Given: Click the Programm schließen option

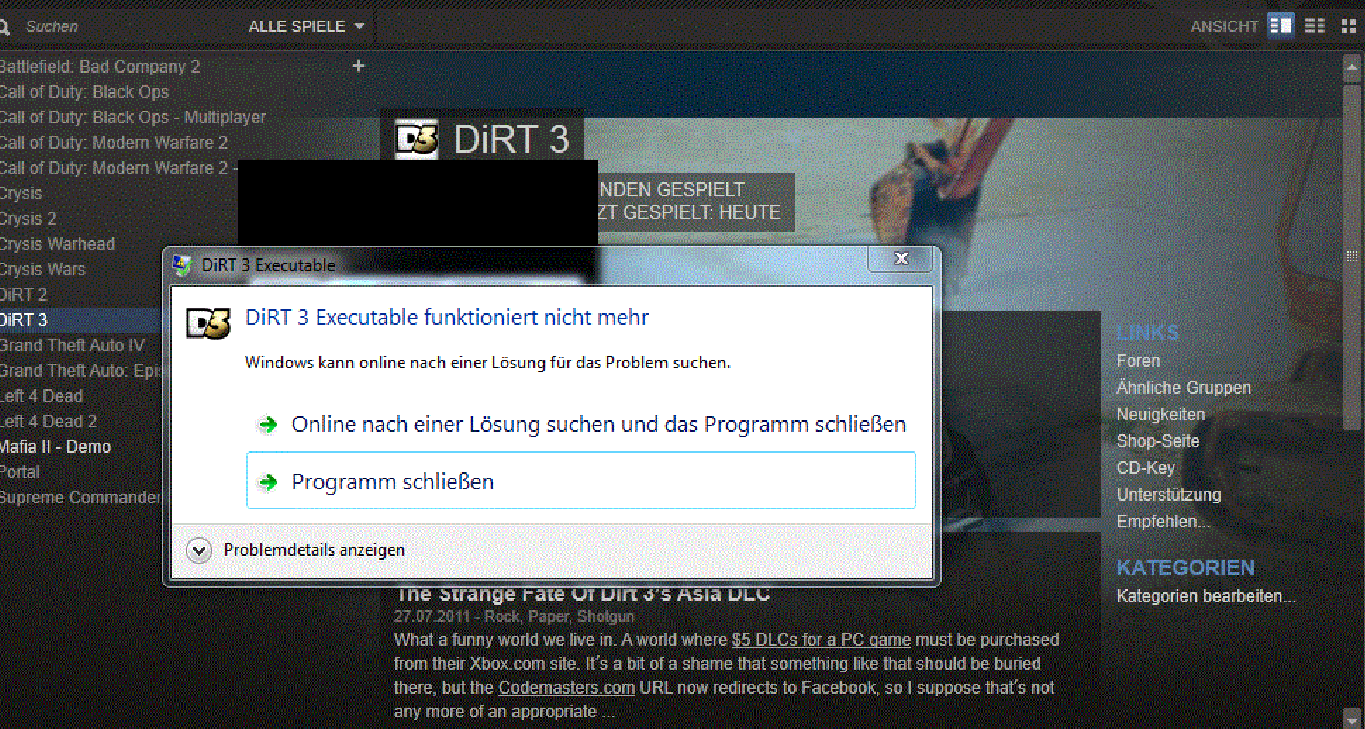Looking at the screenshot, I should pyautogui.click(x=581, y=481).
